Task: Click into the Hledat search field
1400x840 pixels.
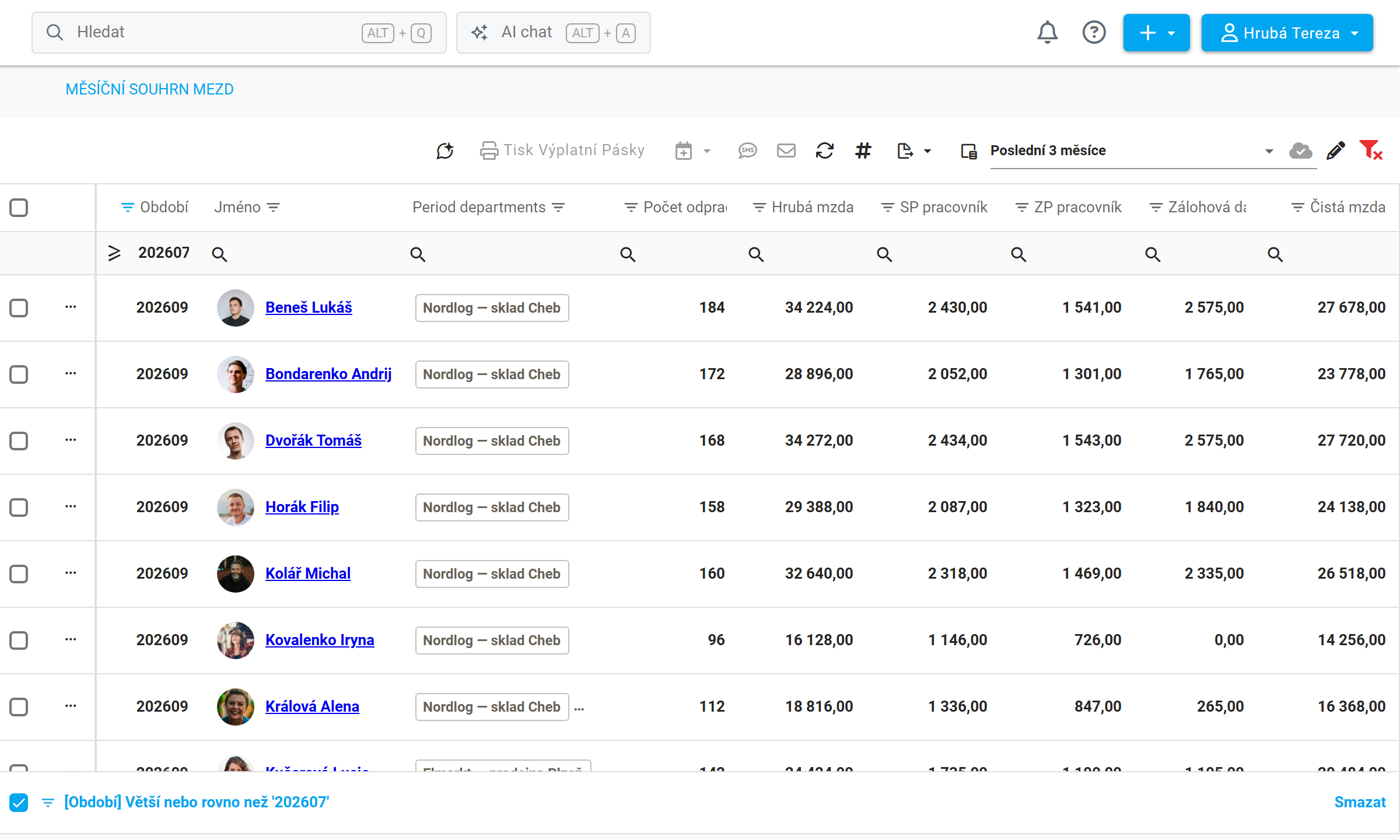Action: [x=239, y=33]
